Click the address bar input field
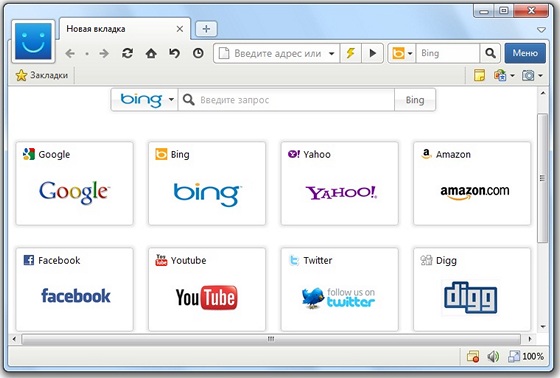Image resolution: width=560 pixels, height=378 pixels. (x=276, y=54)
